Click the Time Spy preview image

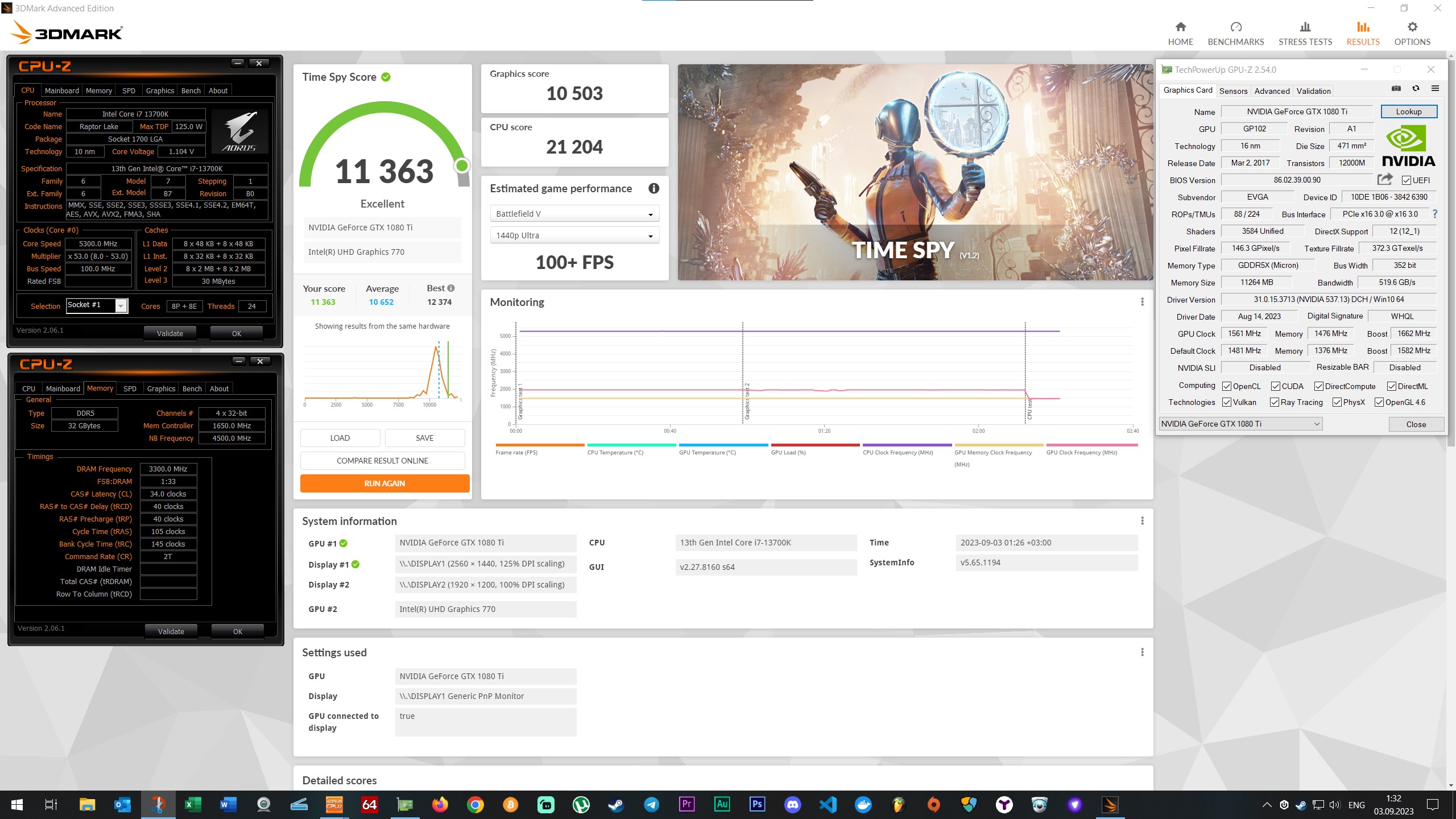[915, 172]
